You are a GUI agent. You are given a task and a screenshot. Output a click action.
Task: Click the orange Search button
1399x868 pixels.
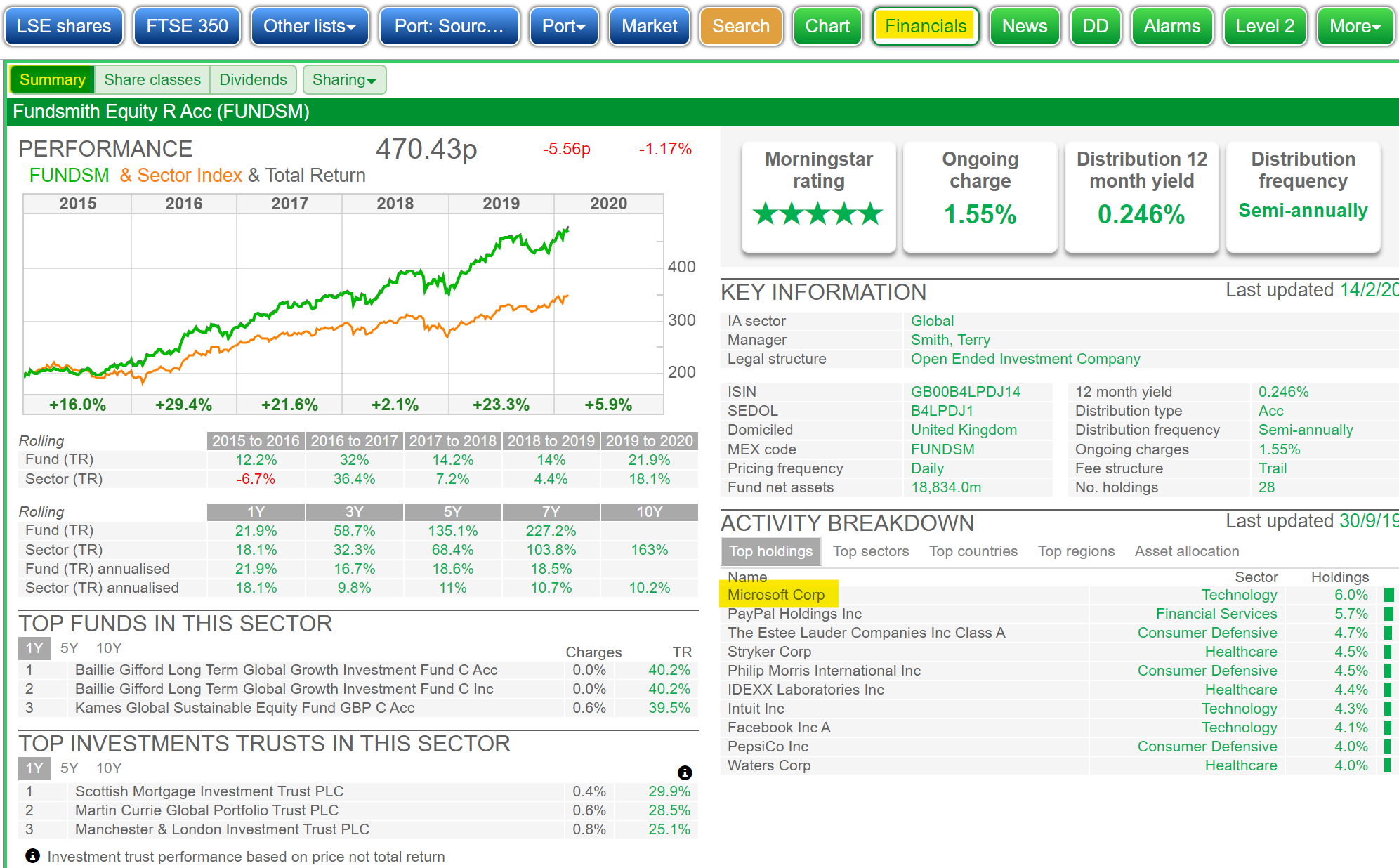pos(741,26)
